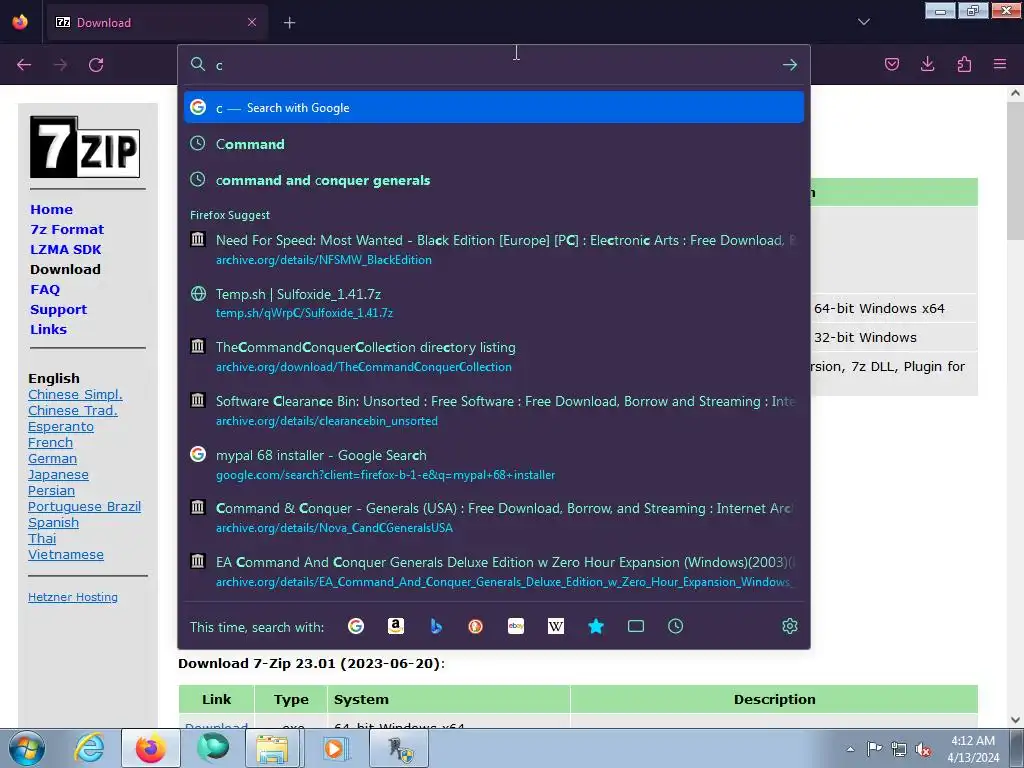Click the muted volume tray icon
The width and height of the screenshot is (1024, 768).
923,750
